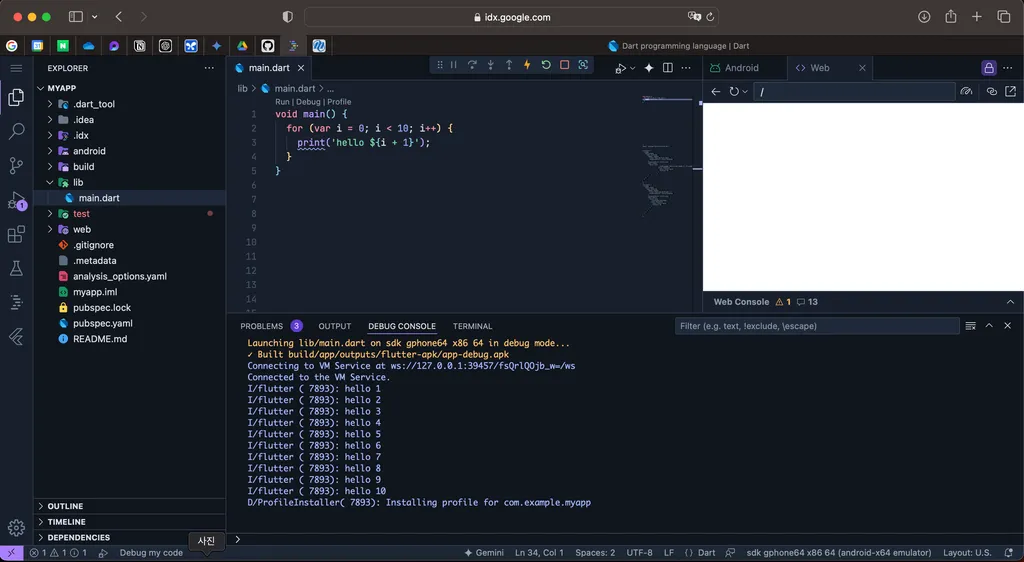Open the run/debug dropdown arrow in editor
The height and width of the screenshot is (562, 1024).
[632, 69]
